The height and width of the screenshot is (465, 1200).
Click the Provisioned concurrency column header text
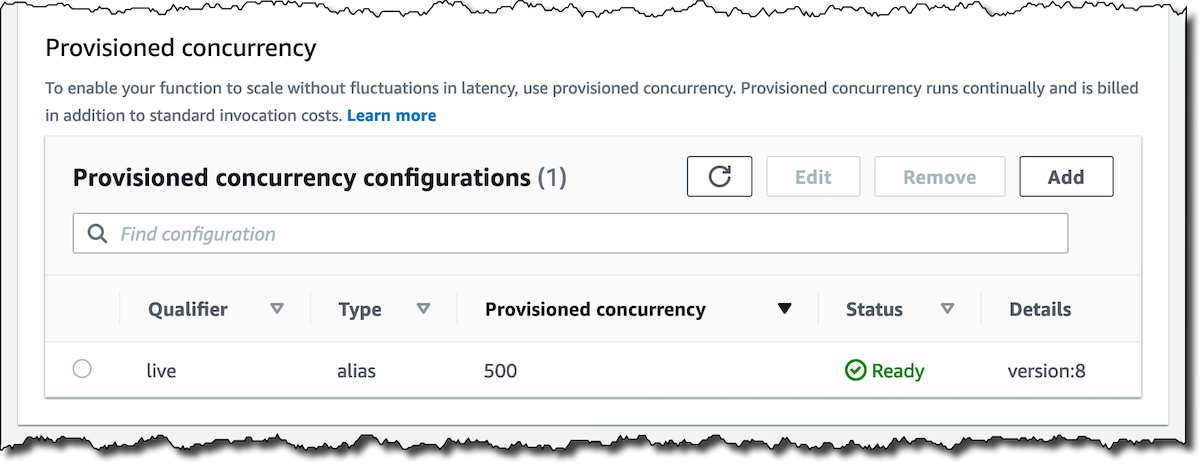pyautogui.click(x=595, y=309)
